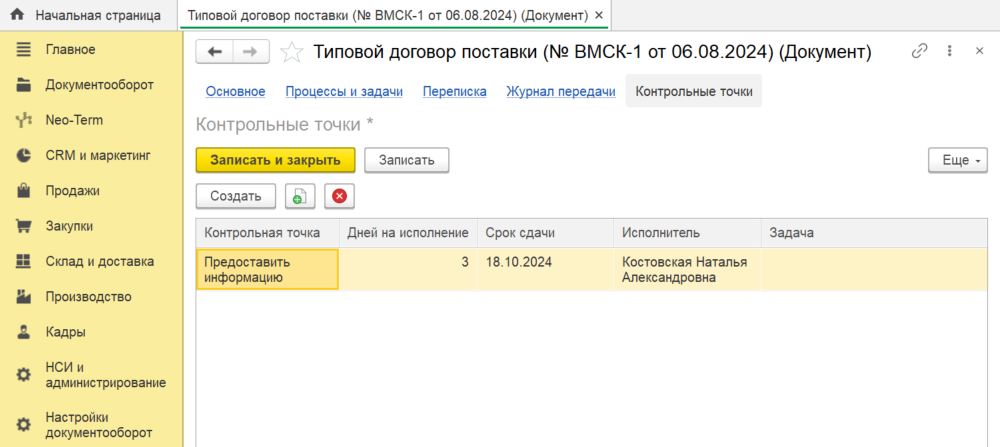Viewport: 1000px width, 447px height.
Task: Click the home icon of Начальная страница
Action: [x=18, y=15]
